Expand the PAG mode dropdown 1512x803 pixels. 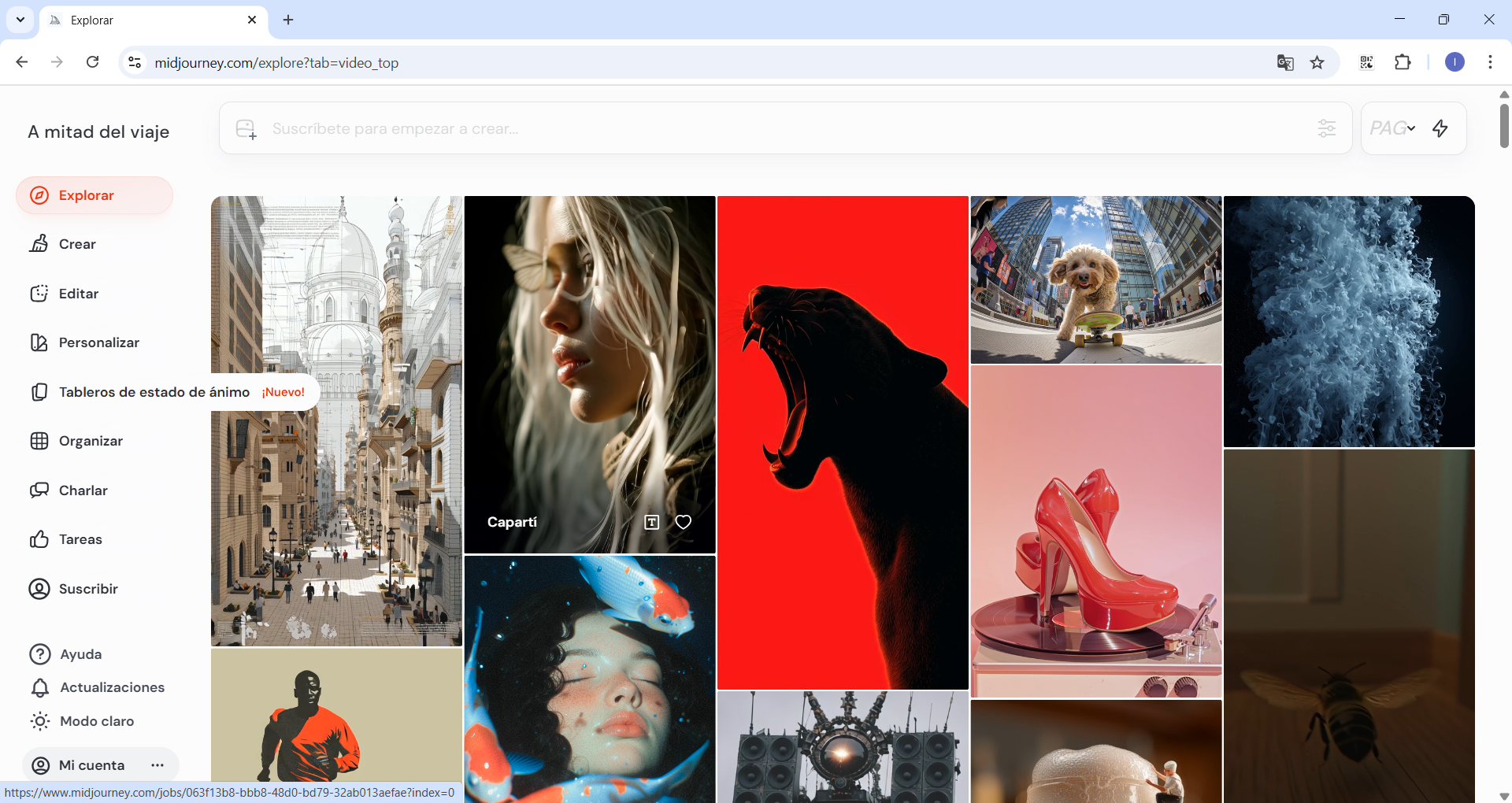pyautogui.click(x=1392, y=128)
